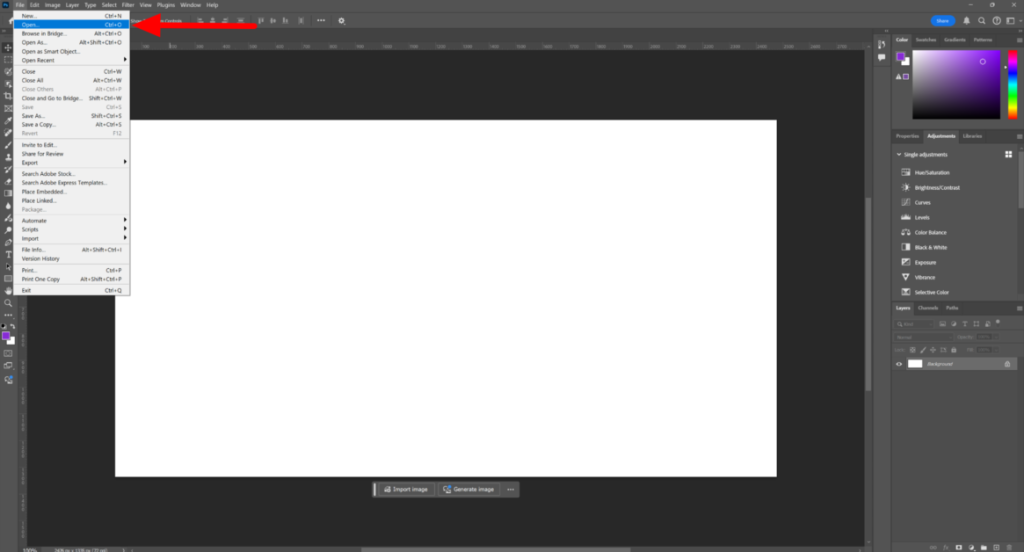Click inside the purple color picker field
The width and height of the screenshot is (1024, 552).
pyautogui.click(x=956, y=84)
